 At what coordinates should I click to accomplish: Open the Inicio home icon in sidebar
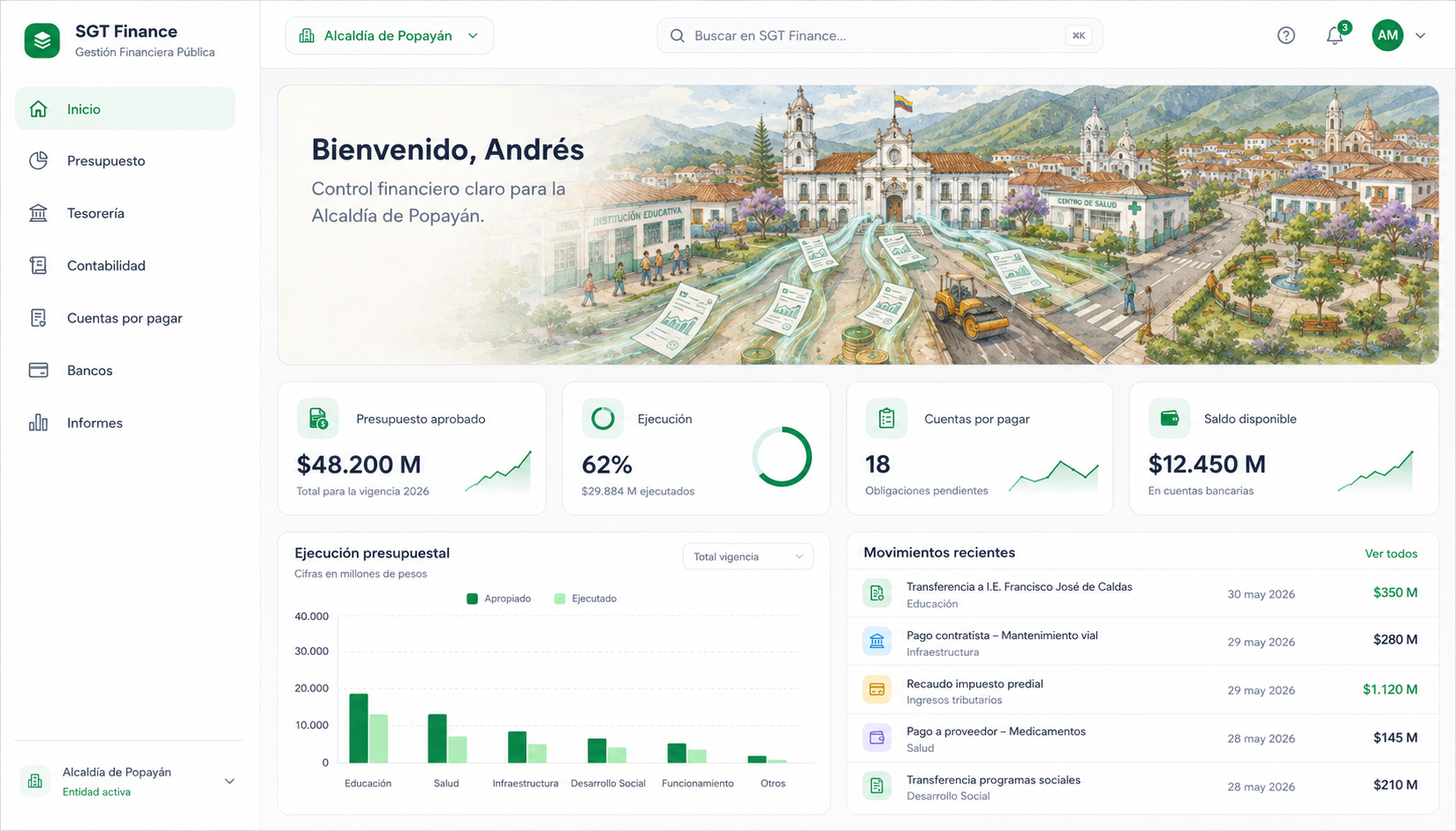[38, 109]
